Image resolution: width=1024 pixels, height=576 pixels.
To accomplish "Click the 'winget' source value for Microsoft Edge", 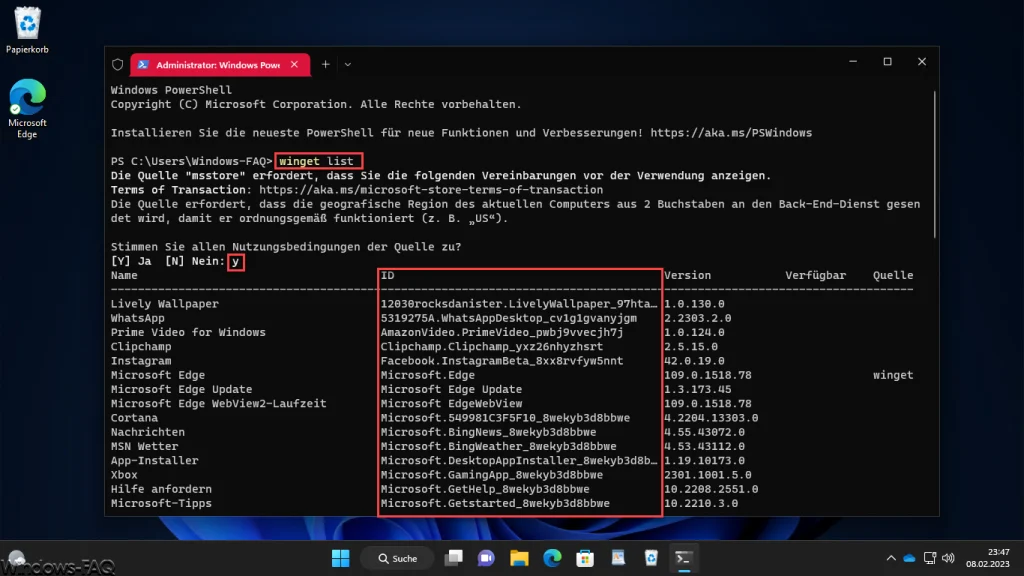I will pos(893,376).
